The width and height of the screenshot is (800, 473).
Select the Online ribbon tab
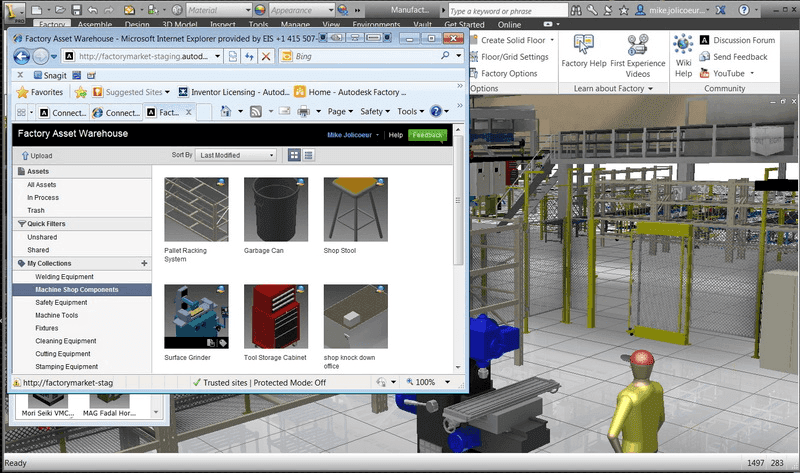coord(509,24)
